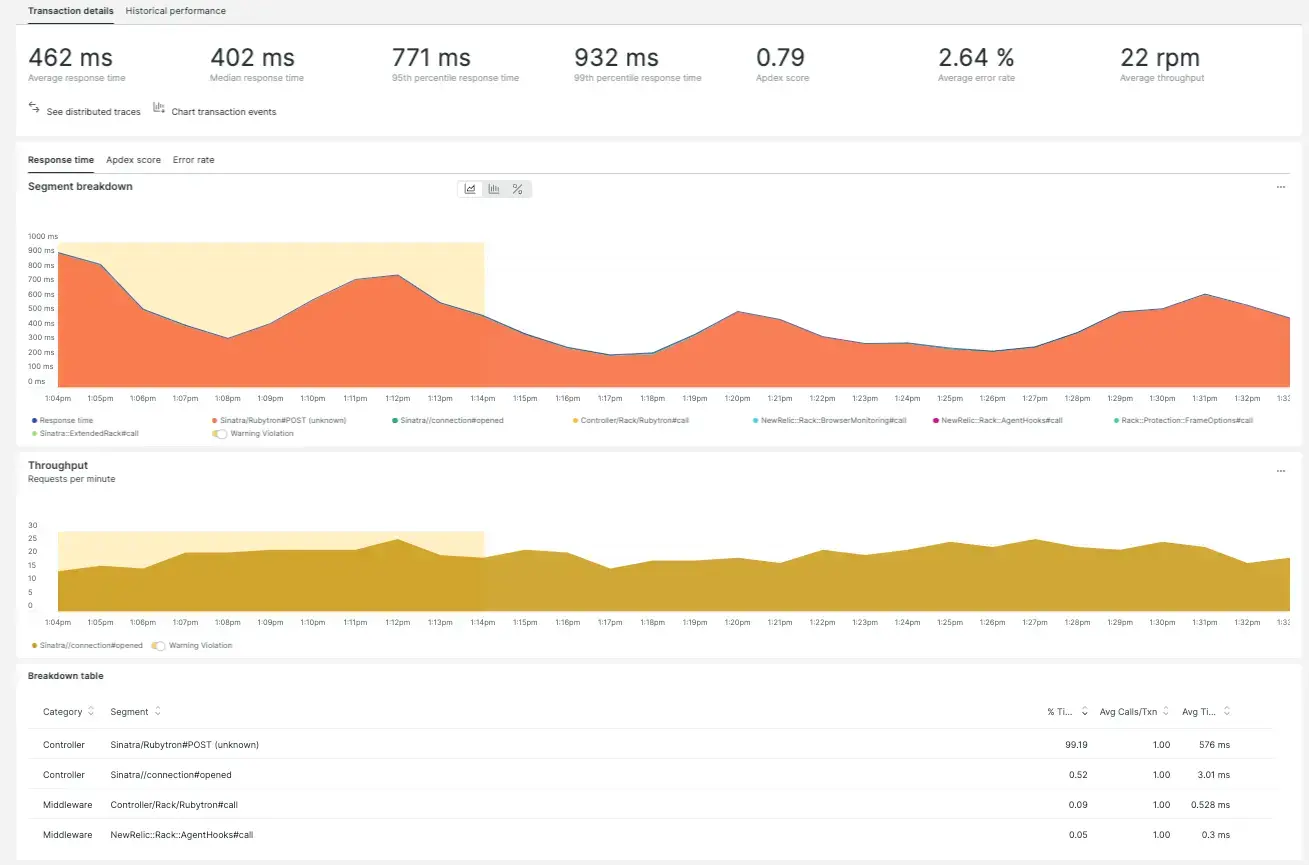The image size is (1309, 865).
Task: Open Throughput chart options ellipsis menu
Action: (x=1280, y=471)
